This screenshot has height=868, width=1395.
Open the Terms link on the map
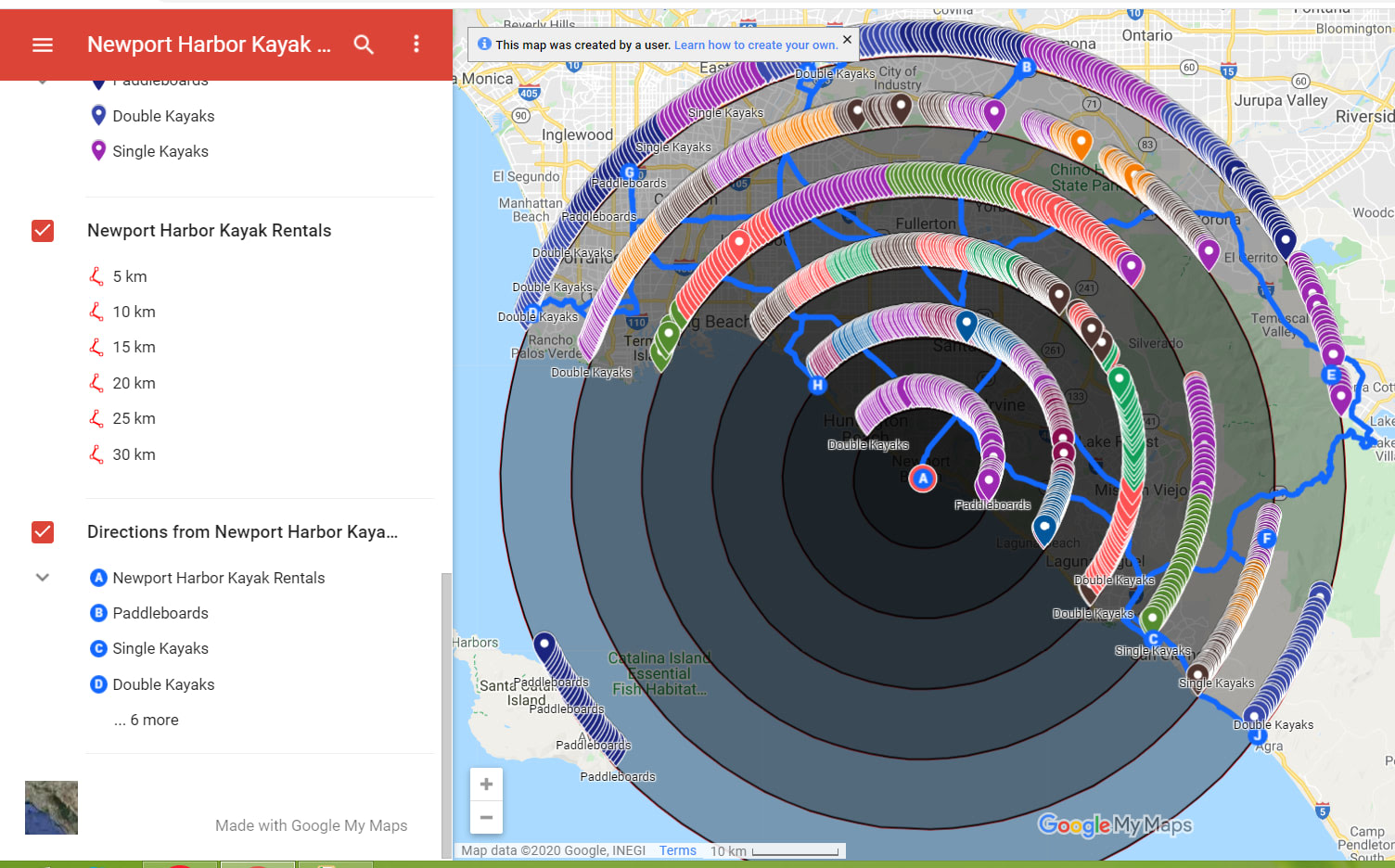pos(678,850)
